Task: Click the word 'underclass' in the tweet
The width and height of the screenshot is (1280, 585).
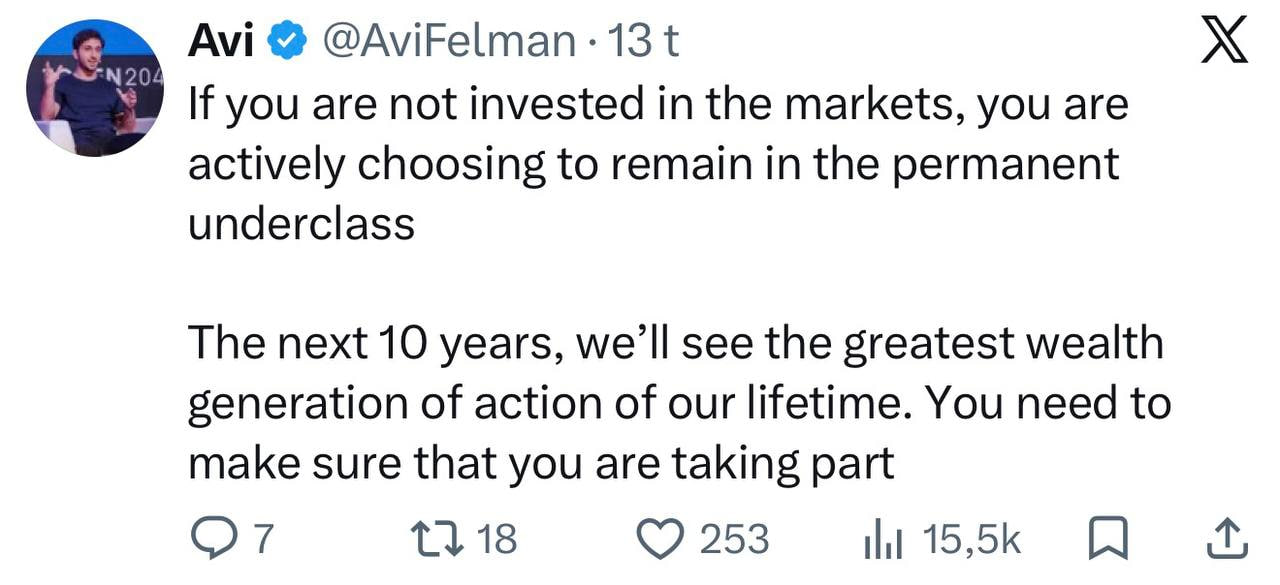Action: (x=301, y=224)
